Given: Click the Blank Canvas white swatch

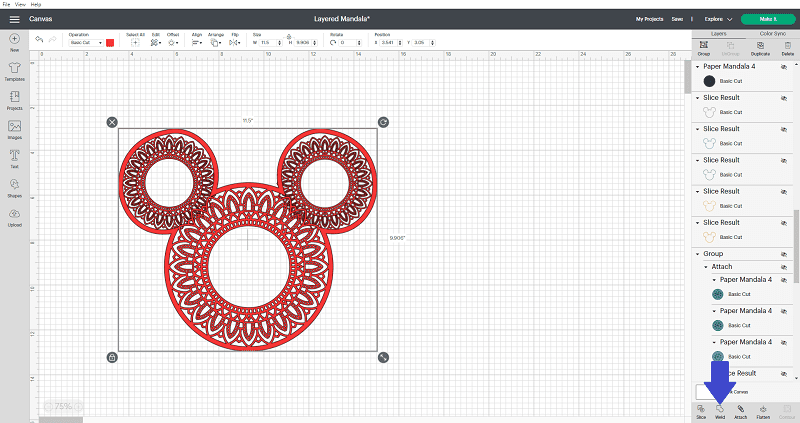Looking at the screenshot, I should pos(704,392).
